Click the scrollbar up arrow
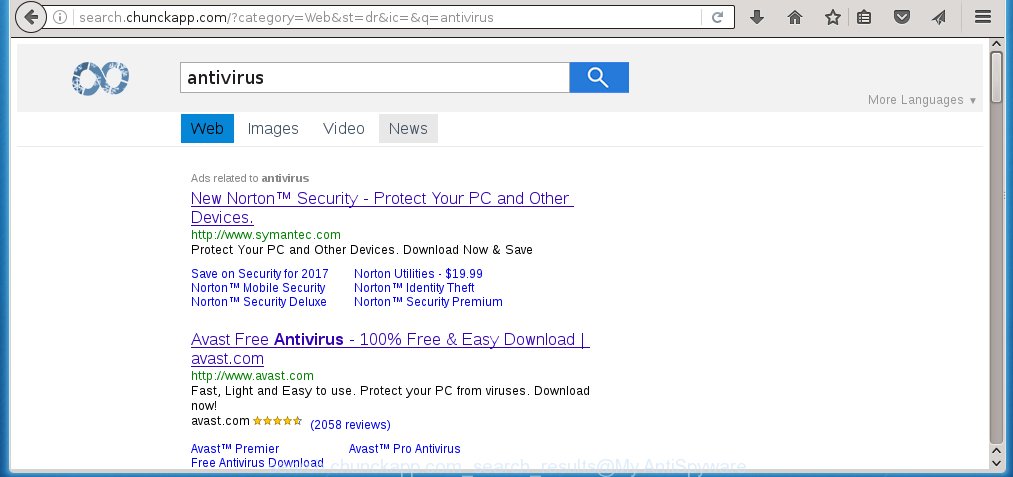The height and width of the screenshot is (477, 1013). pos(997,44)
